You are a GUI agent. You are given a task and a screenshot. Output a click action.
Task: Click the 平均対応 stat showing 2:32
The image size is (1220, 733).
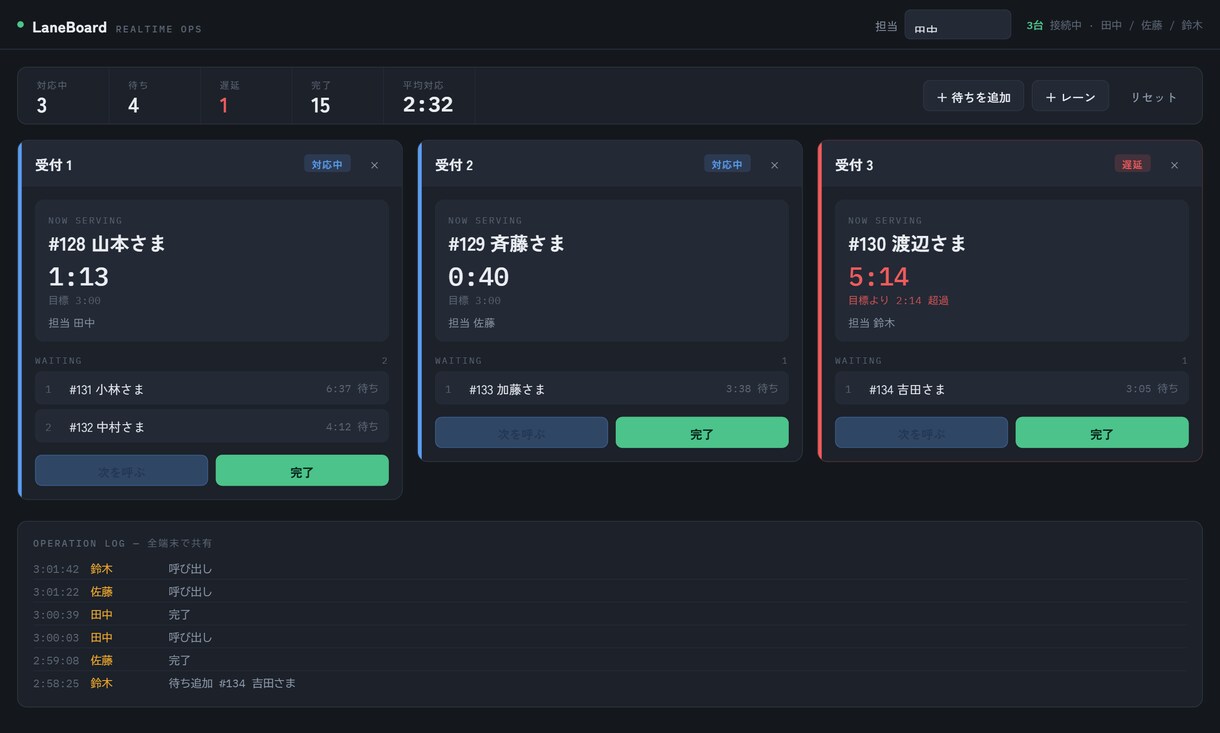pyautogui.click(x=429, y=96)
